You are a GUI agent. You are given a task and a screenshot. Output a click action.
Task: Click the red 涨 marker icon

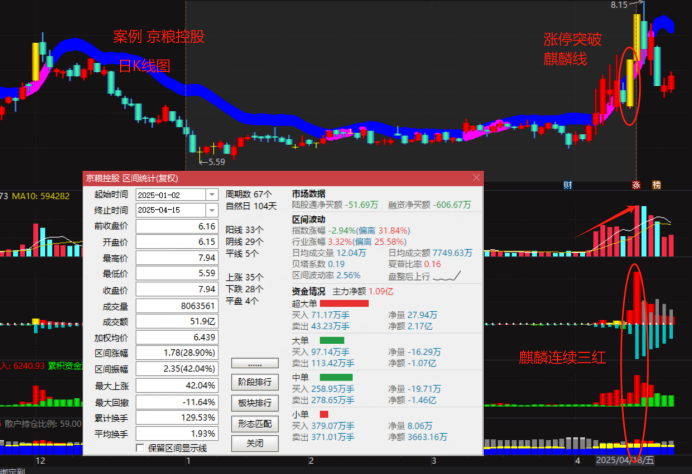[x=634, y=184]
